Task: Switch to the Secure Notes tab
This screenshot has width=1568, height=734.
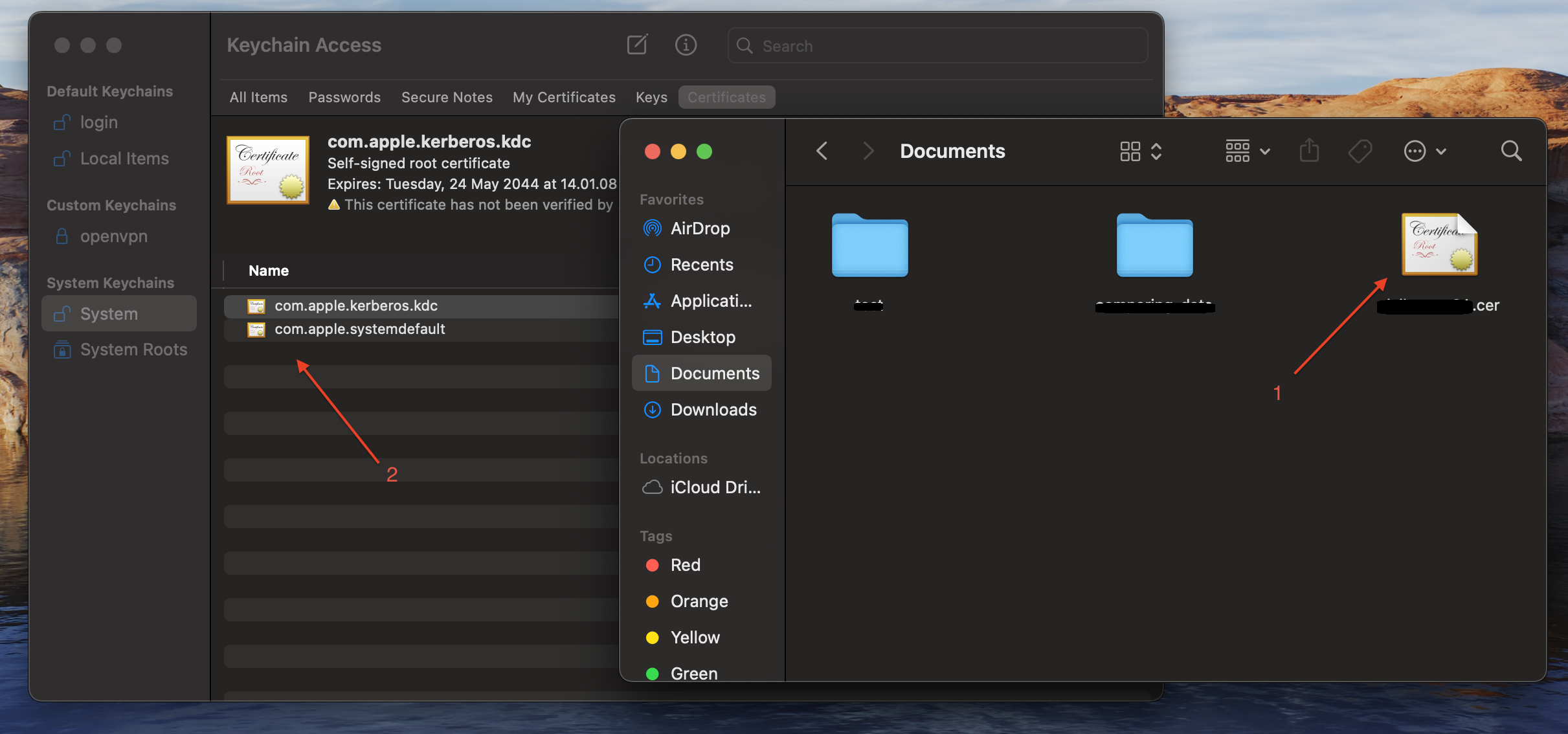Action: pyautogui.click(x=447, y=97)
